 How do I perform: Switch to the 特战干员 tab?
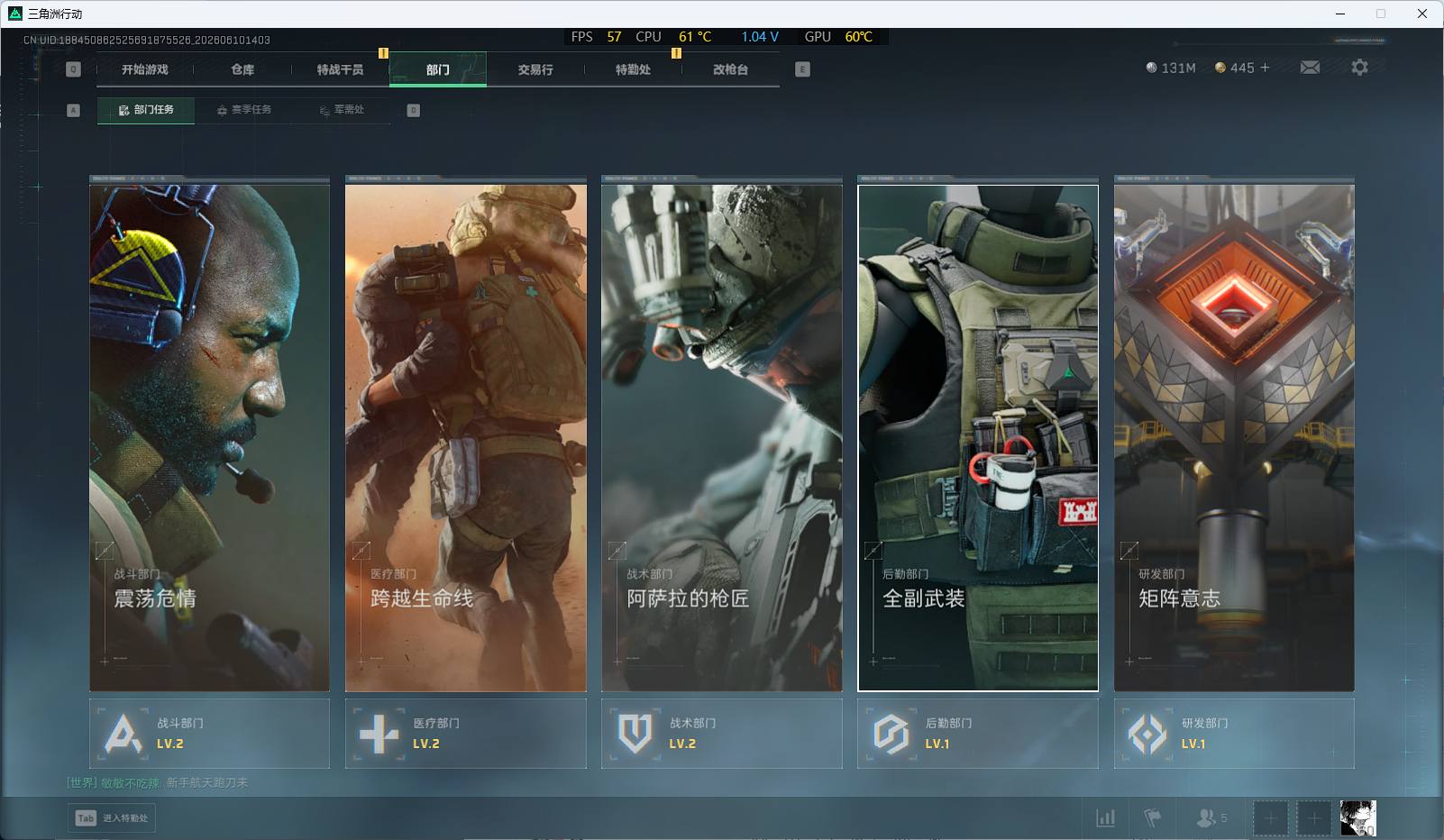(x=340, y=69)
